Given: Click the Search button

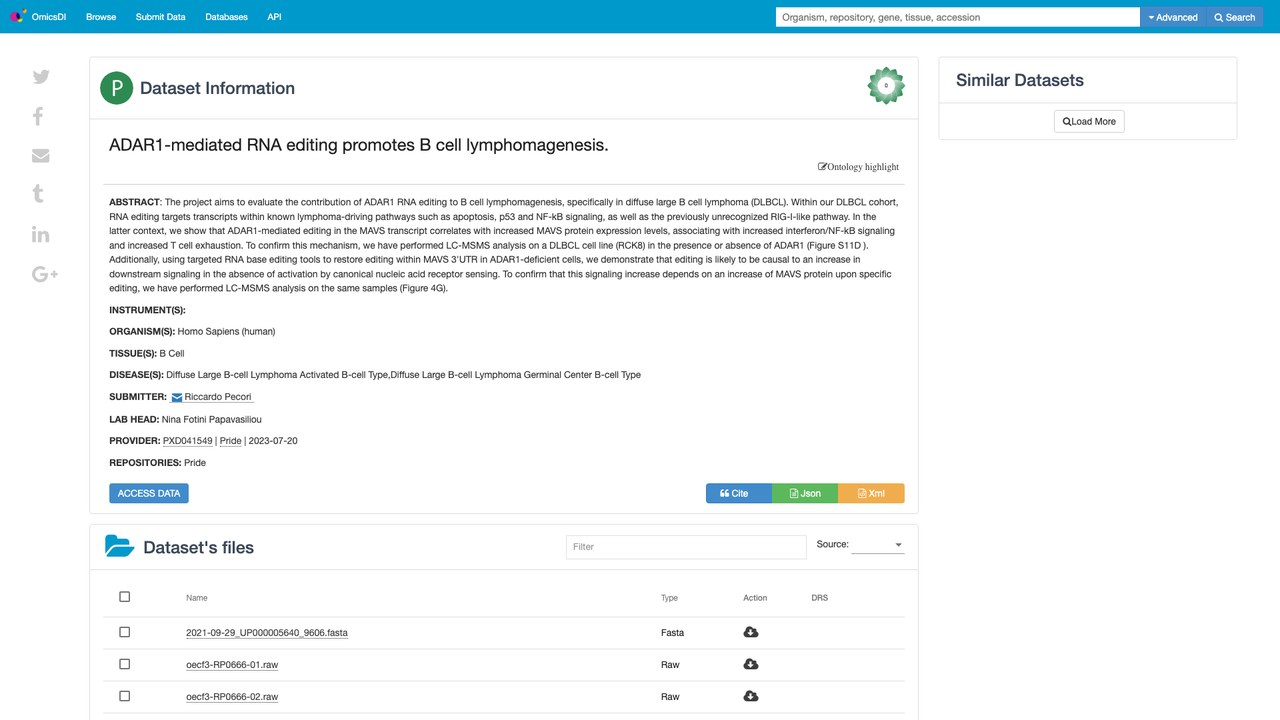Looking at the screenshot, I should pyautogui.click(x=1234, y=17).
